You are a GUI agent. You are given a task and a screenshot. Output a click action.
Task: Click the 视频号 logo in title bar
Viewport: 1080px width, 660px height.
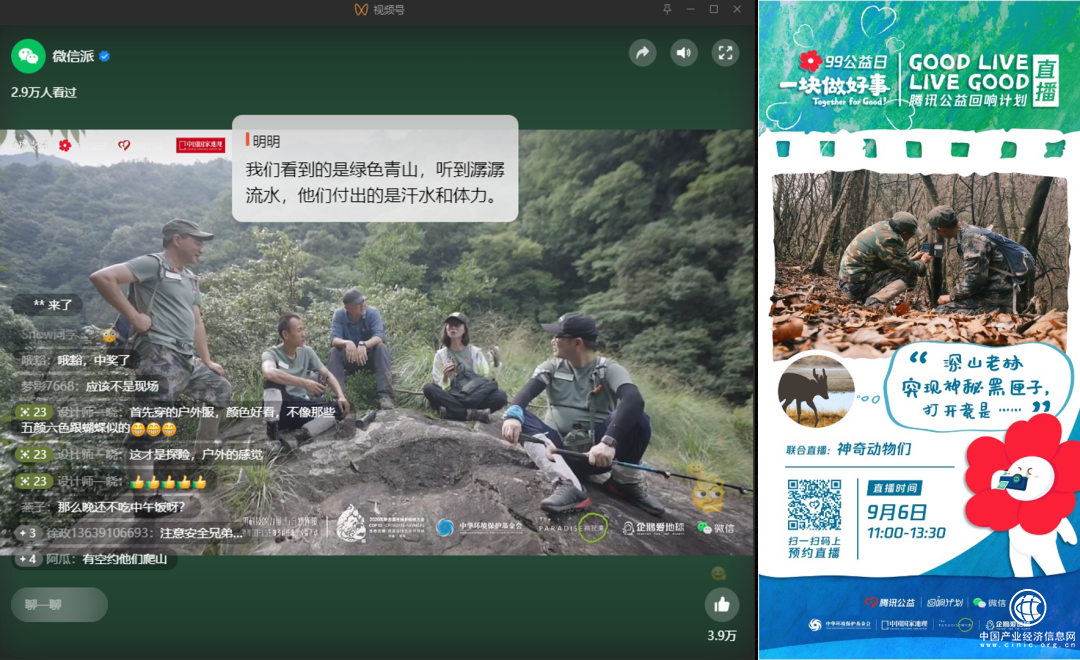362,9
